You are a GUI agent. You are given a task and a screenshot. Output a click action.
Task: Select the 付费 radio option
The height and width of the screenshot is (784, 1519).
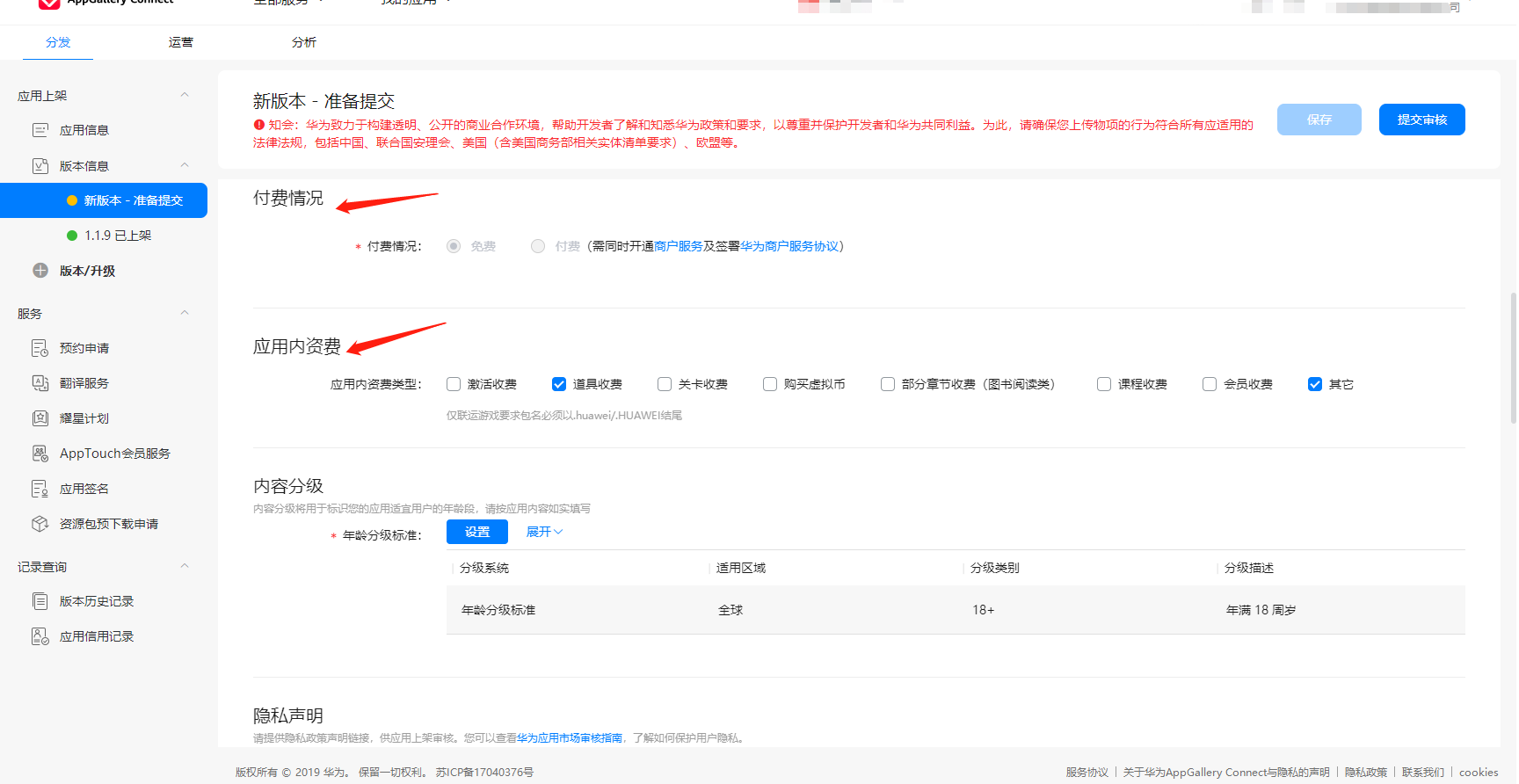point(538,246)
